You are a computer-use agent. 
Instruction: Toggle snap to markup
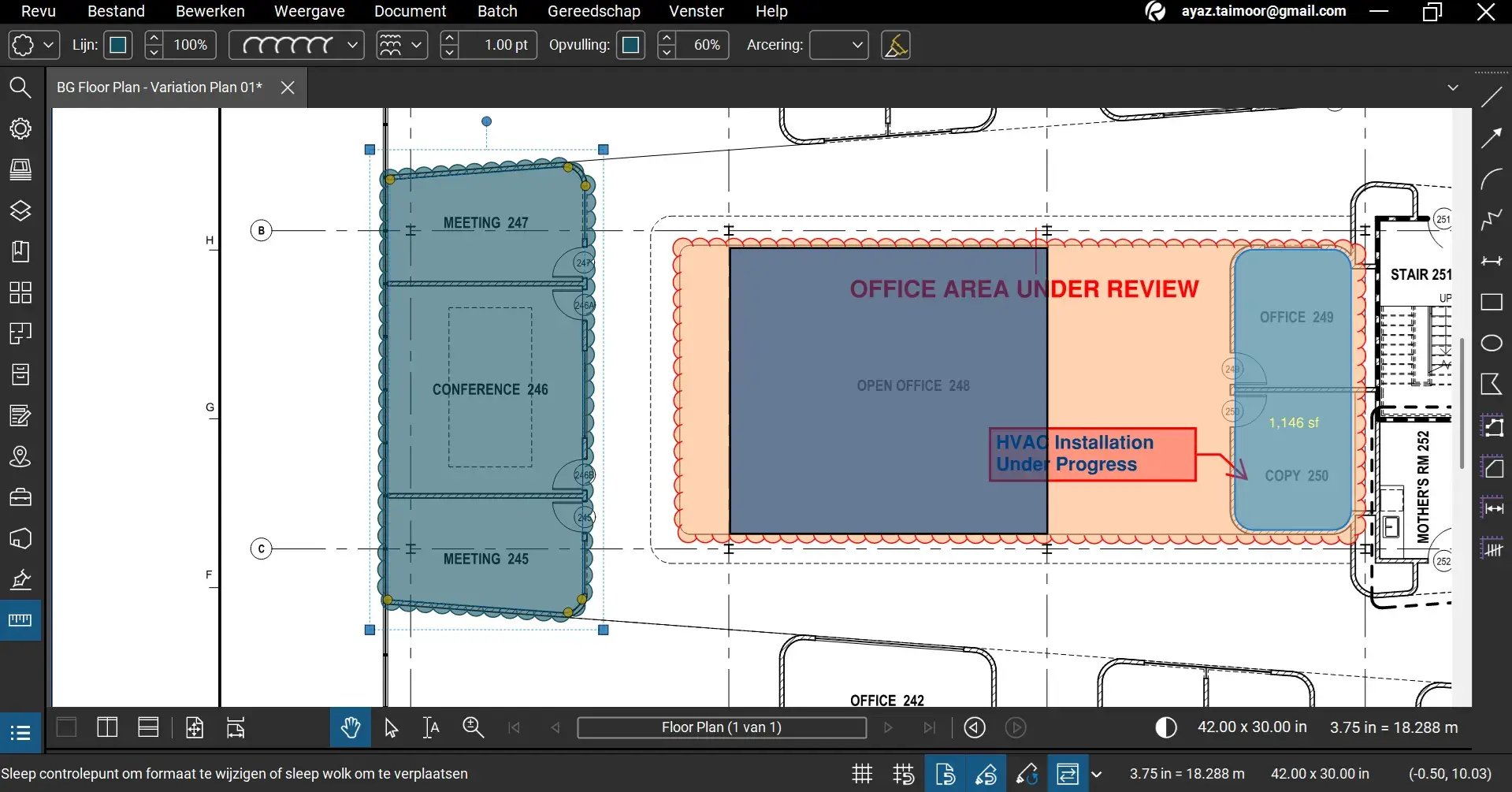[x=986, y=774]
